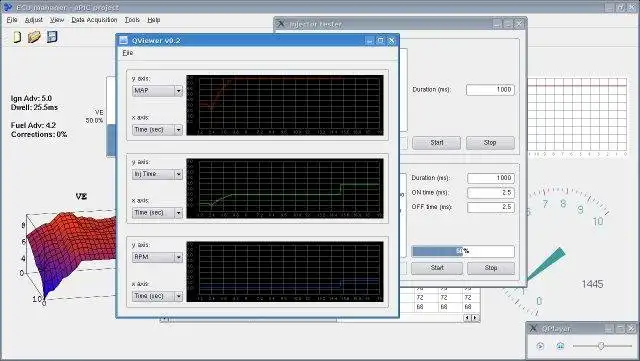Open the Adjust menu
The image size is (640, 361).
coord(33,20)
